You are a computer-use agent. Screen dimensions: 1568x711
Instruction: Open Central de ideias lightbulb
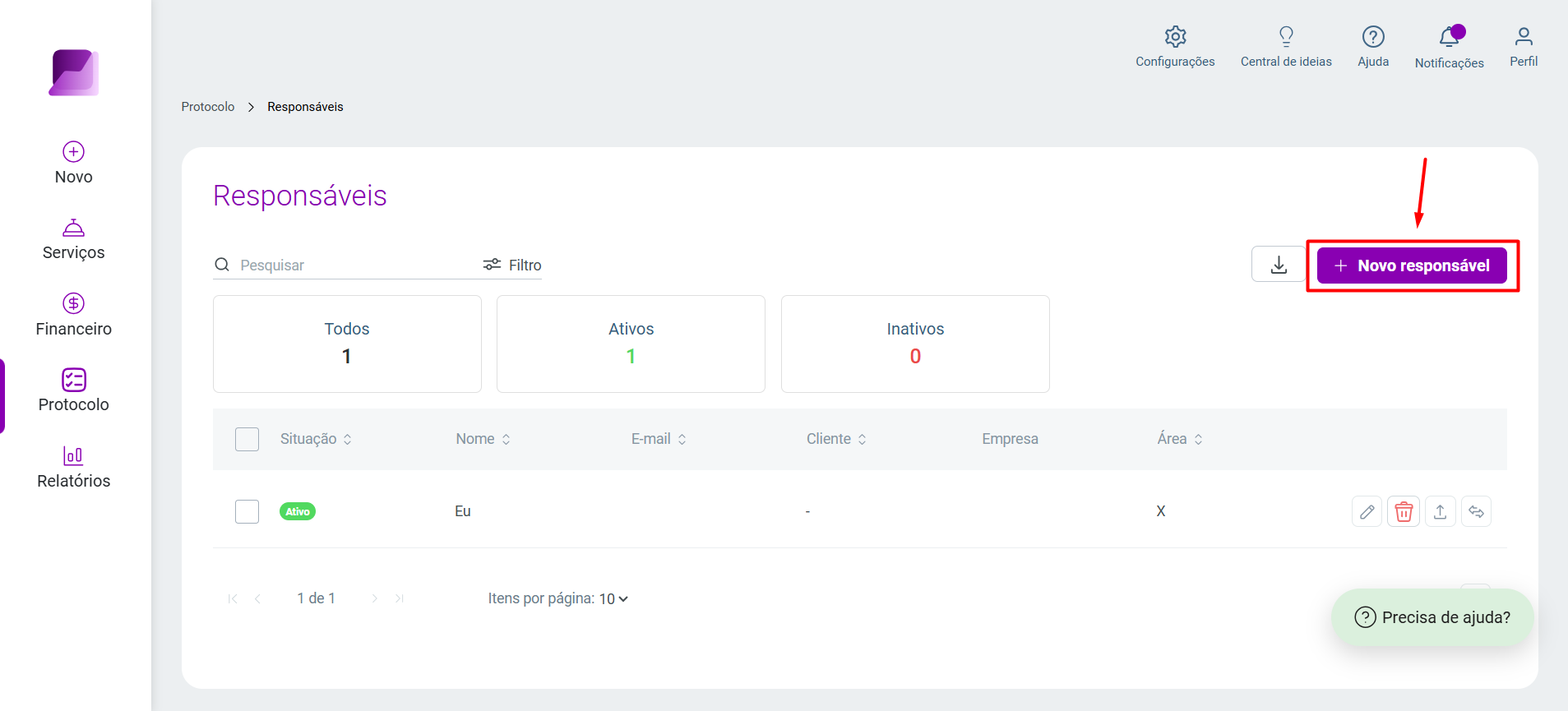pyautogui.click(x=1286, y=37)
